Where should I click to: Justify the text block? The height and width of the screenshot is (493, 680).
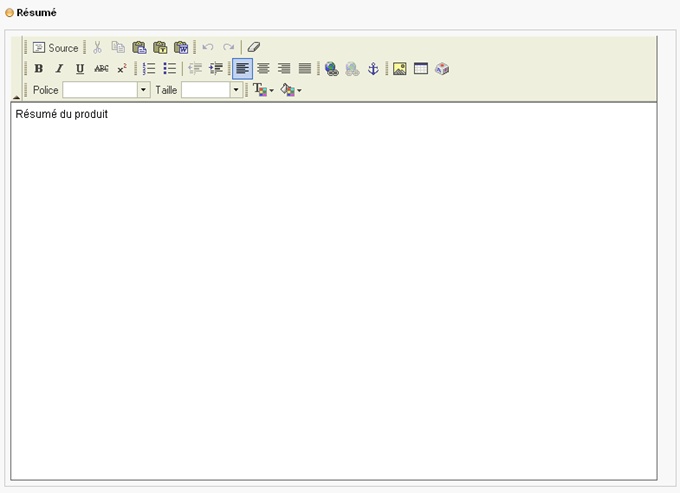305,69
